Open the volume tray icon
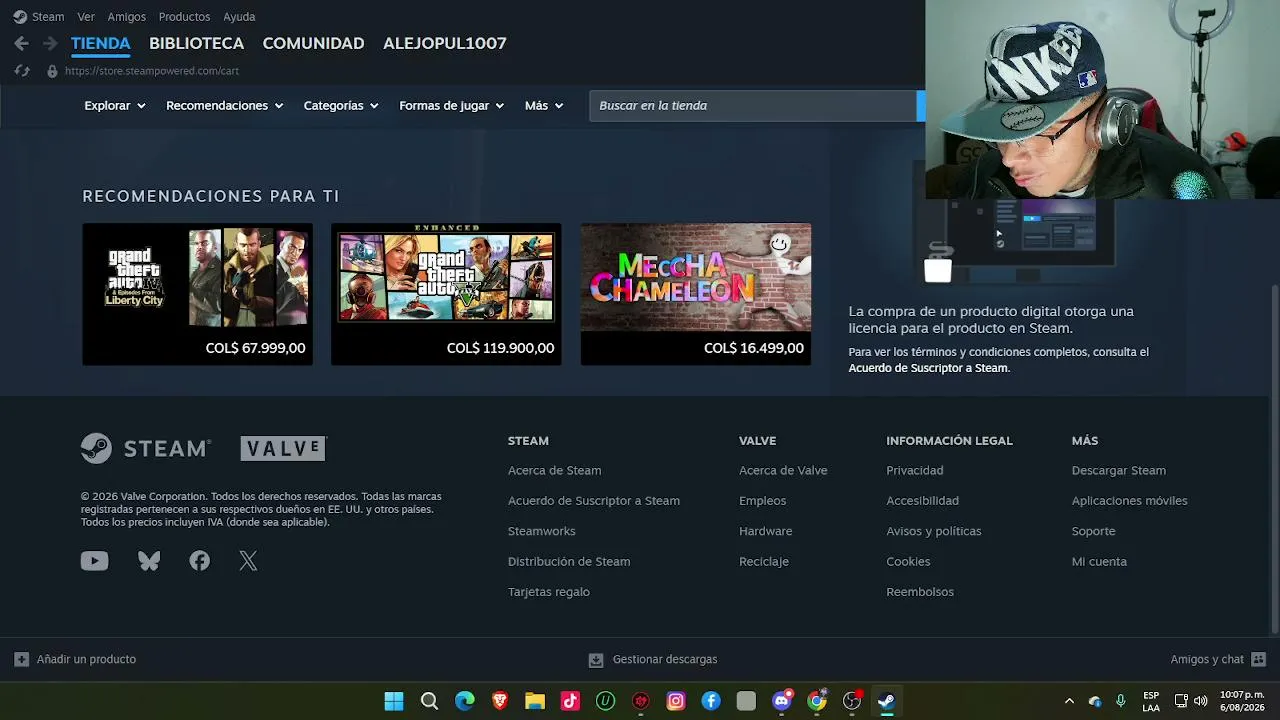 (x=1200, y=701)
